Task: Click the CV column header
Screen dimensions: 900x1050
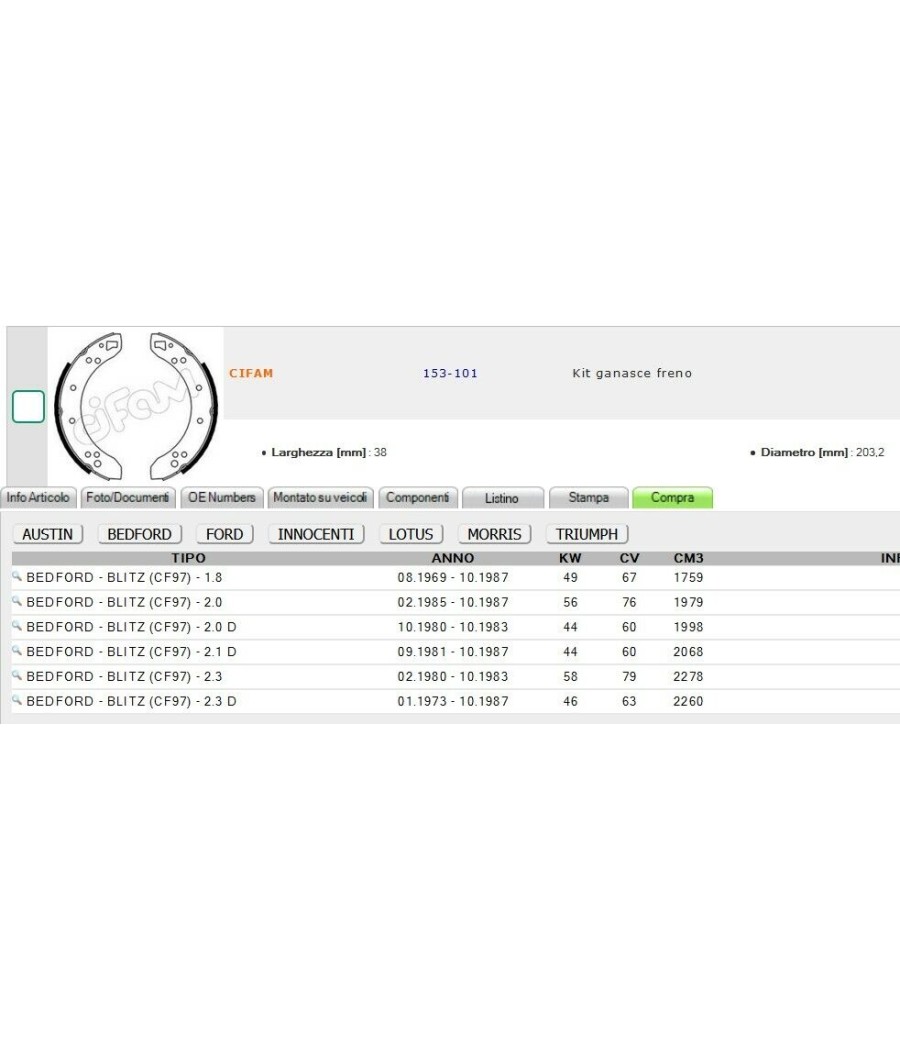Action: click(x=629, y=558)
